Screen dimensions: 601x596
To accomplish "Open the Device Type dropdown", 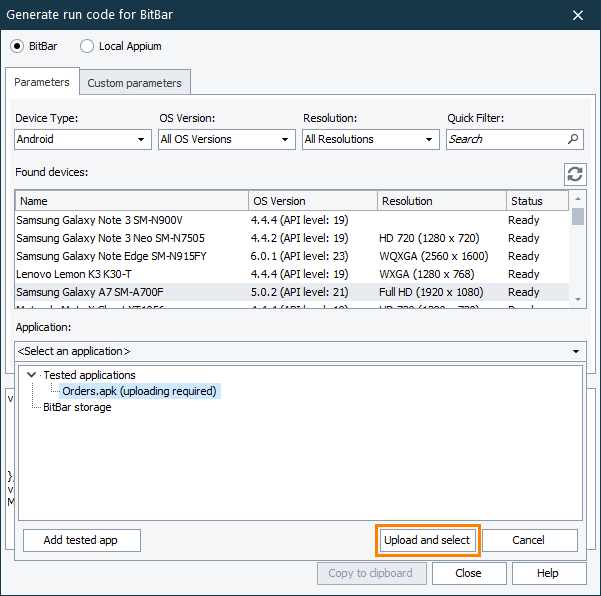I will (x=83, y=139).
